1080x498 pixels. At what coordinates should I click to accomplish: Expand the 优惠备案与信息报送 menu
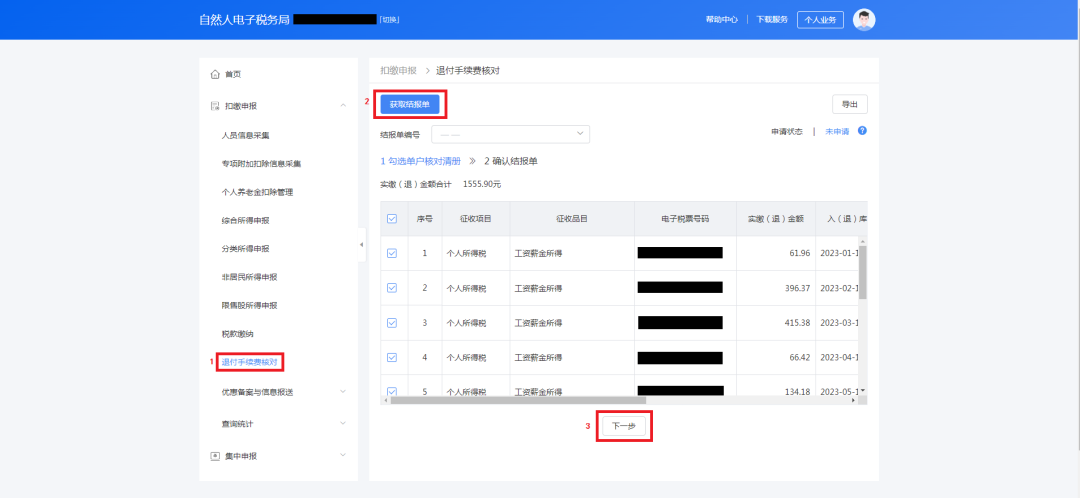[343, 392]
